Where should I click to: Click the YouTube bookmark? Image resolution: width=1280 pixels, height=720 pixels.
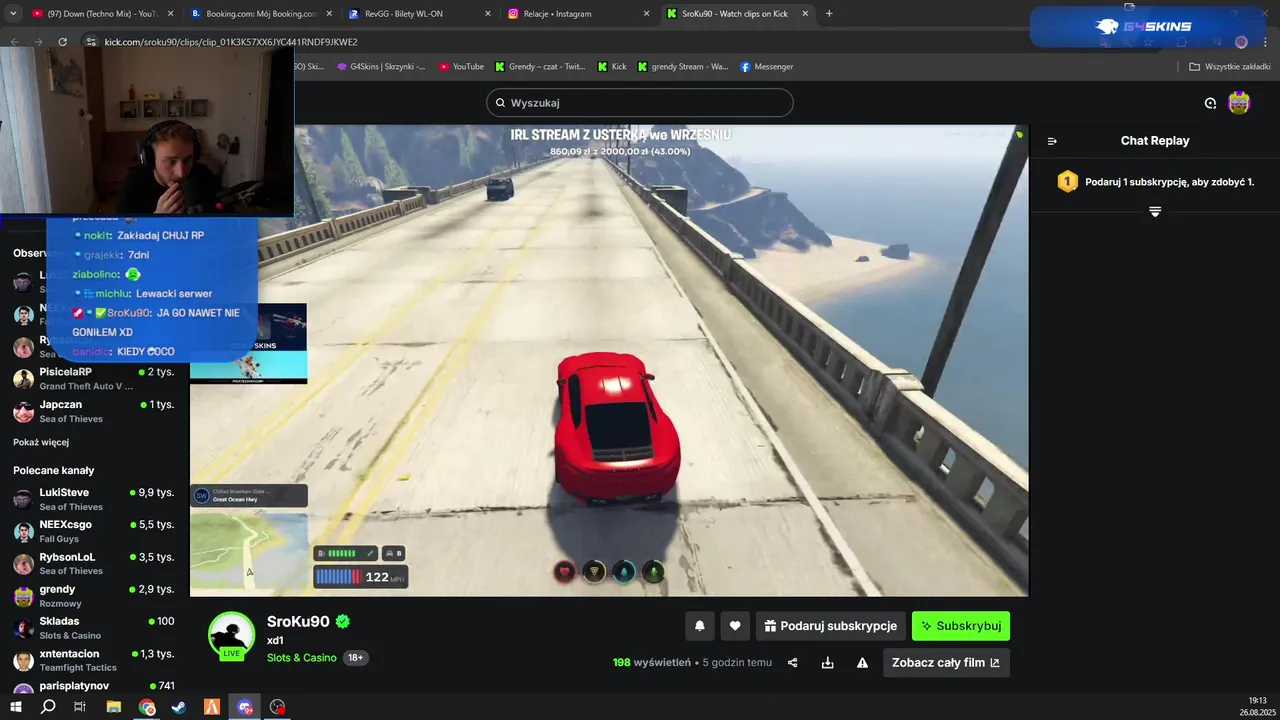[461, 67]
